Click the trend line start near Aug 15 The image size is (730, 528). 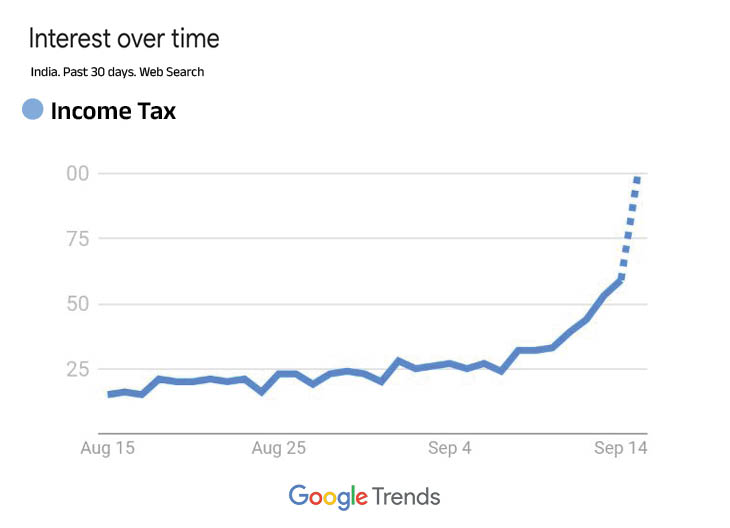110,394
